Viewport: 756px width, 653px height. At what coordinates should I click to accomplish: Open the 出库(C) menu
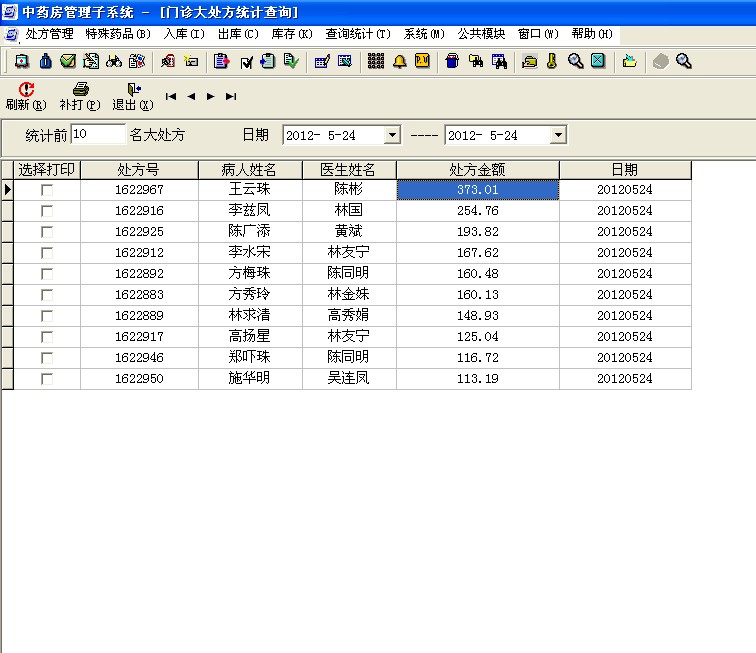(238, 34)
